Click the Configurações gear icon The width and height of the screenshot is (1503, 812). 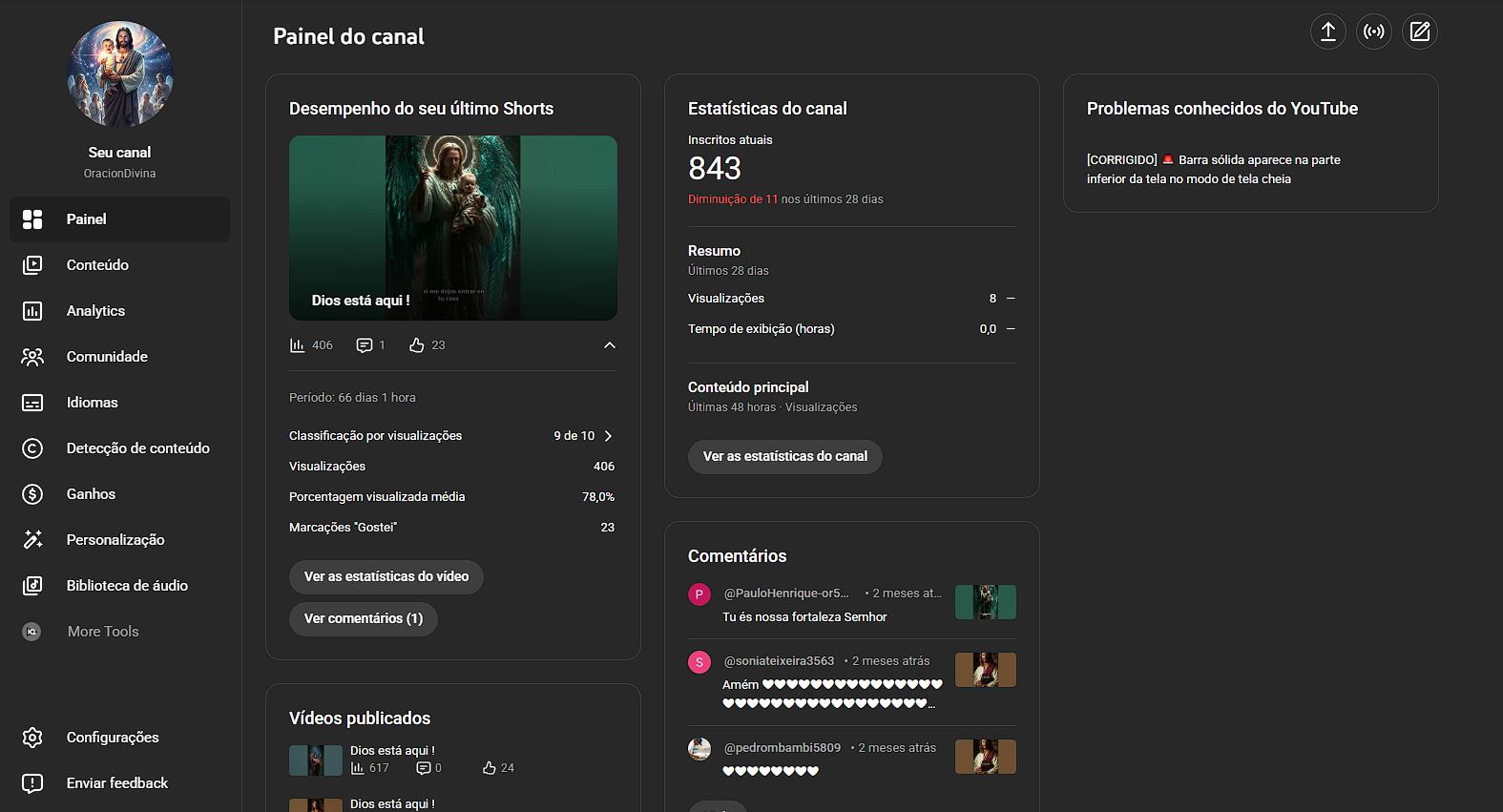pos(32,738)
